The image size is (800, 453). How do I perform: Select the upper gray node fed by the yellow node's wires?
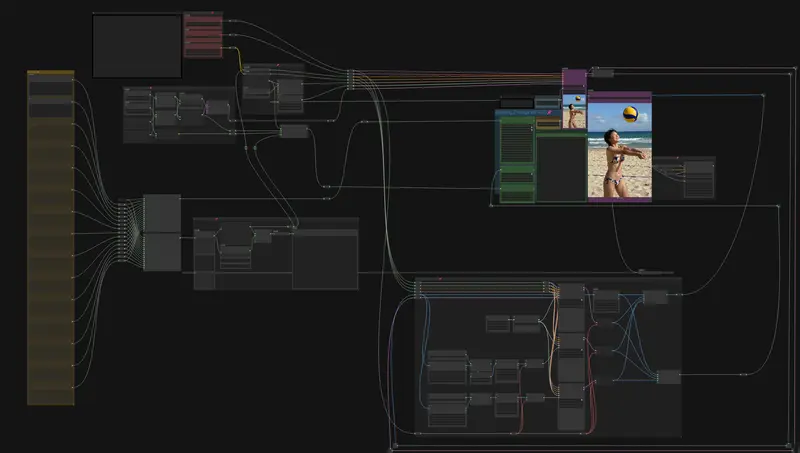tap(162, 213)
